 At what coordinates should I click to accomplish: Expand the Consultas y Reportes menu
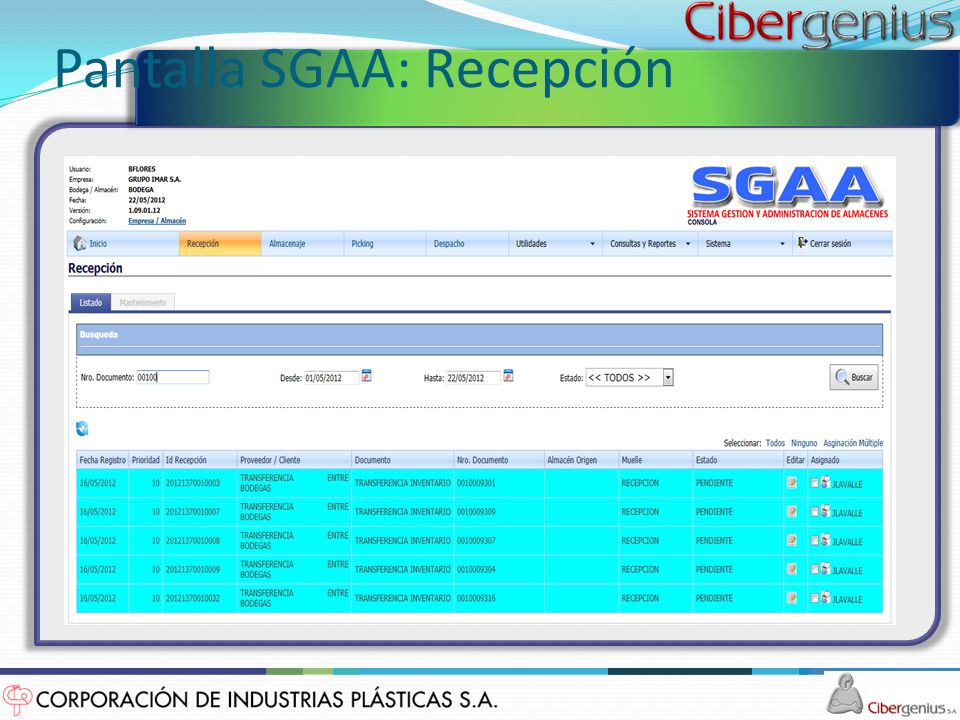click(x=650, y=244)
